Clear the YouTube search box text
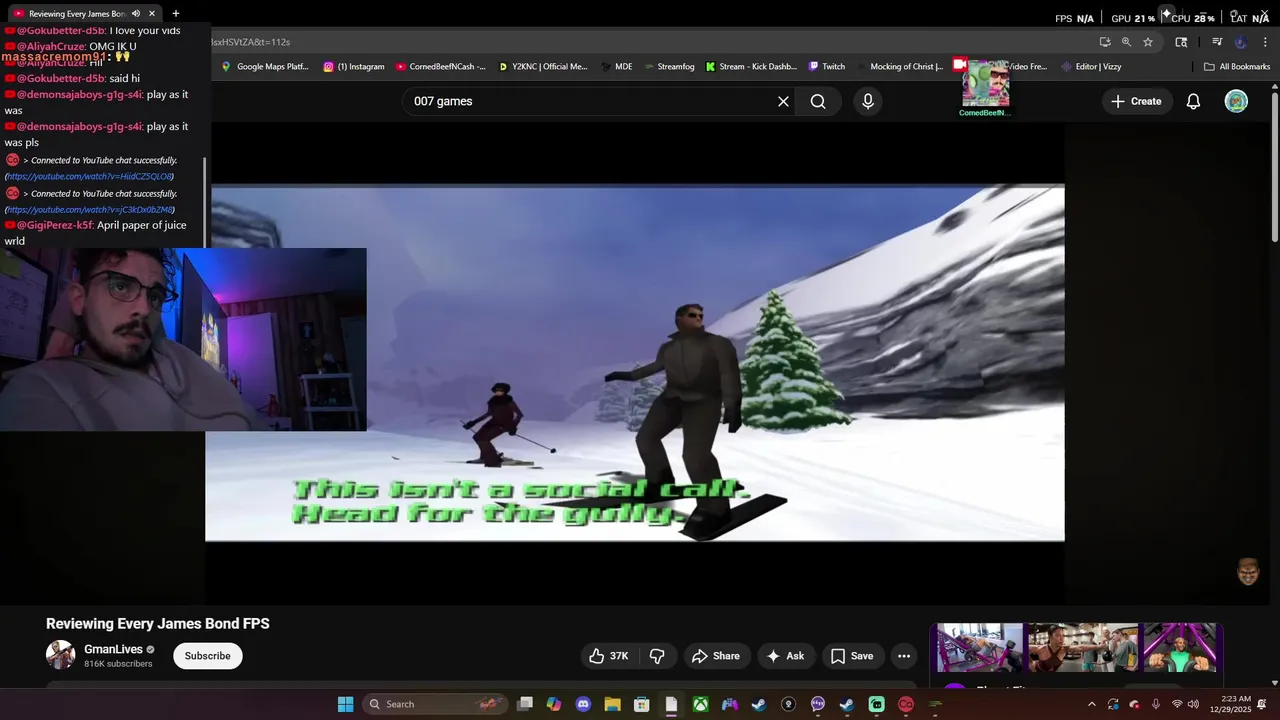 click(783, 101)
